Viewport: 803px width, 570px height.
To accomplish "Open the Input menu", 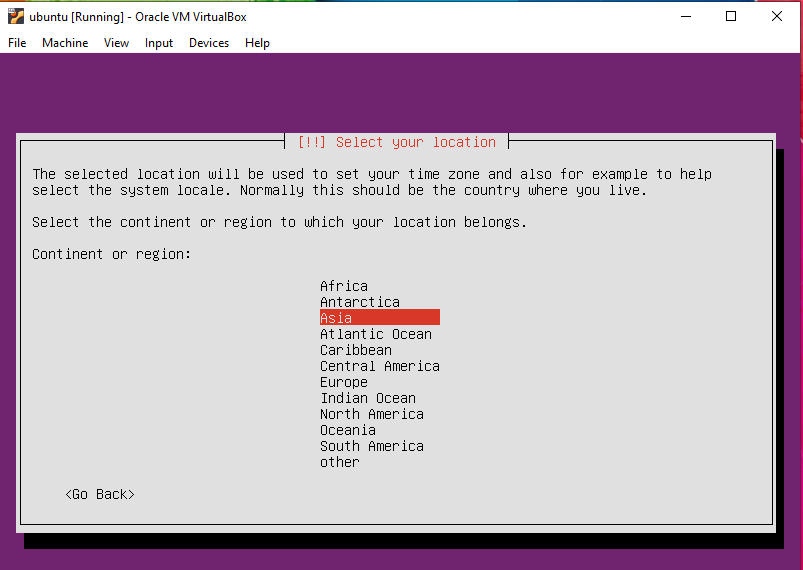I will 159,43.
